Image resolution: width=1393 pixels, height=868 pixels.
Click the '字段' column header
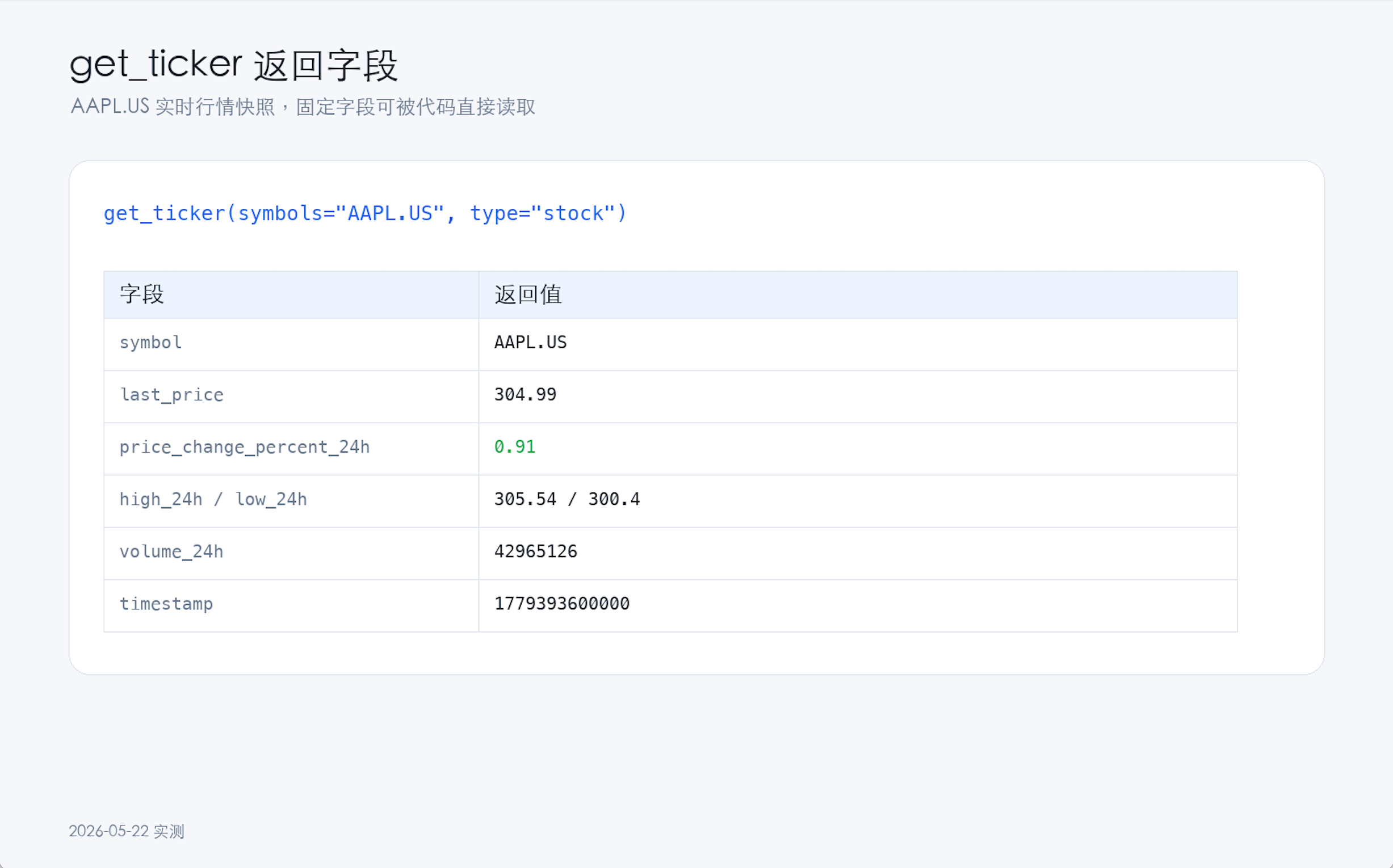pyautogui.click(x=291, y=294)
